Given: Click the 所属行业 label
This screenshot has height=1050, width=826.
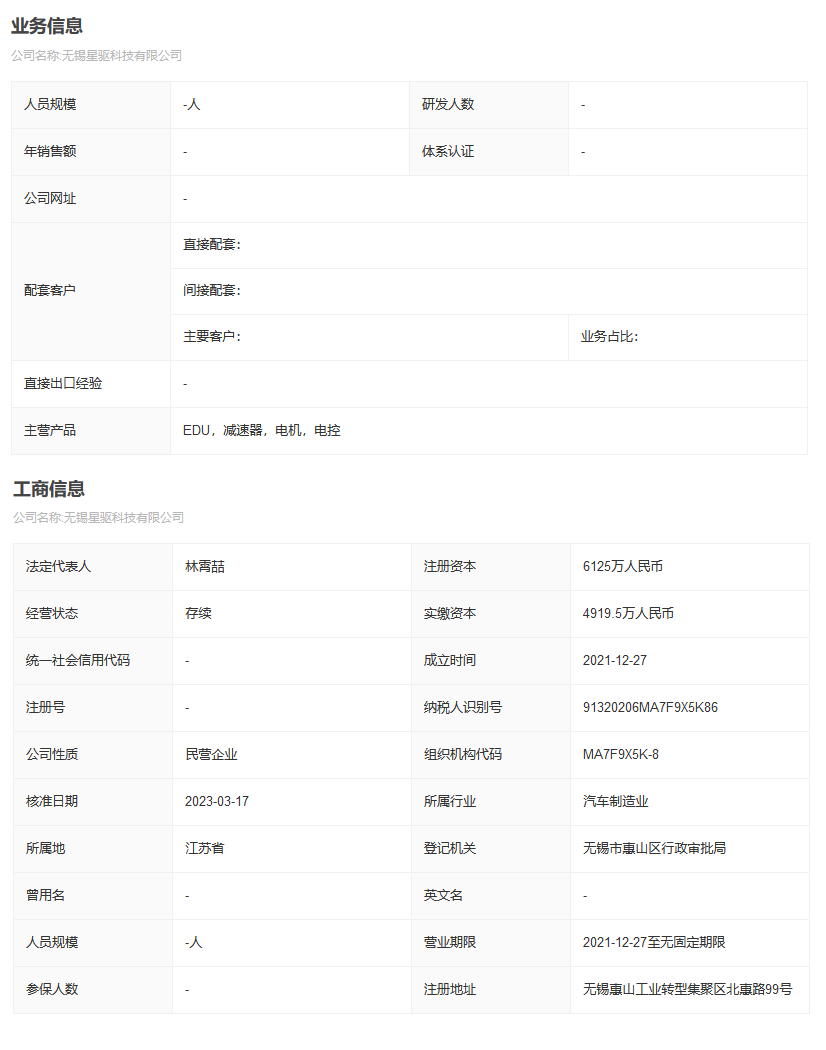Looking at the screenshot, I should tap(450, 802).
